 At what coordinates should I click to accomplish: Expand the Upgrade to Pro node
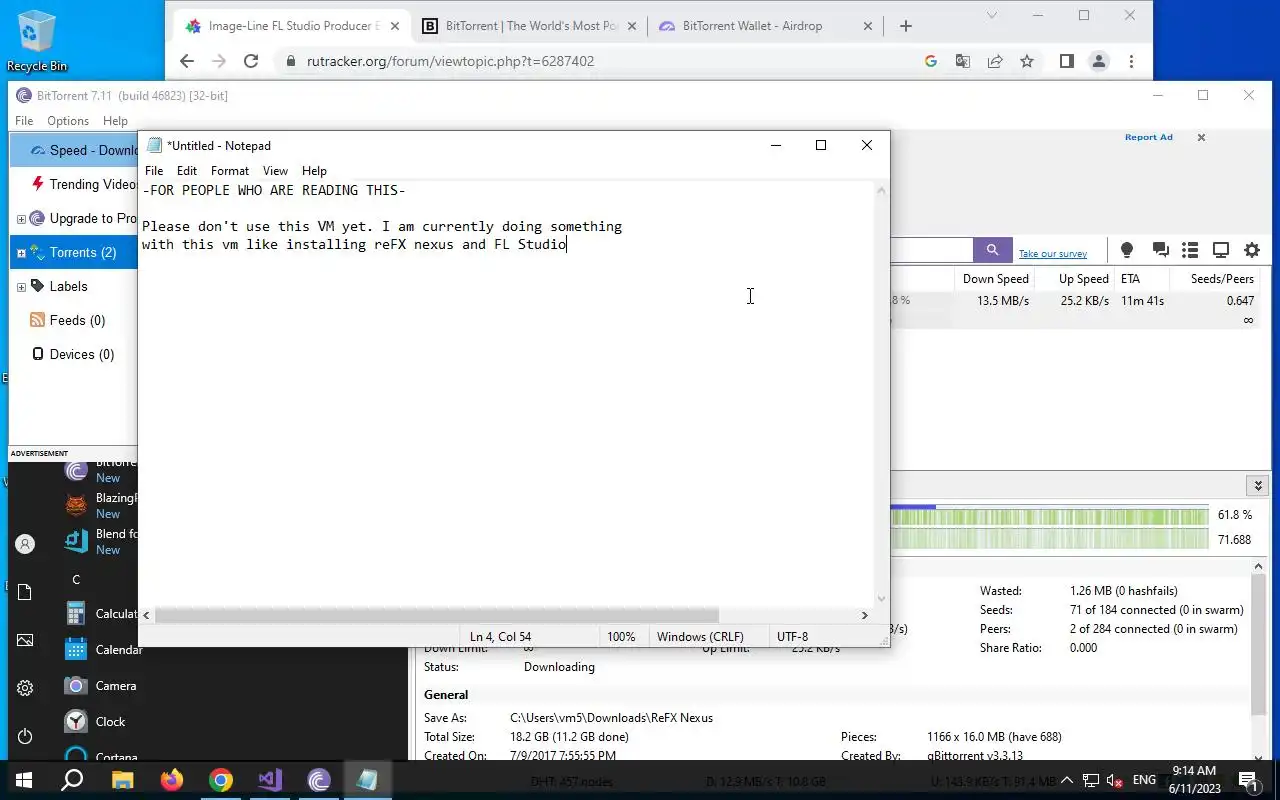21,219
